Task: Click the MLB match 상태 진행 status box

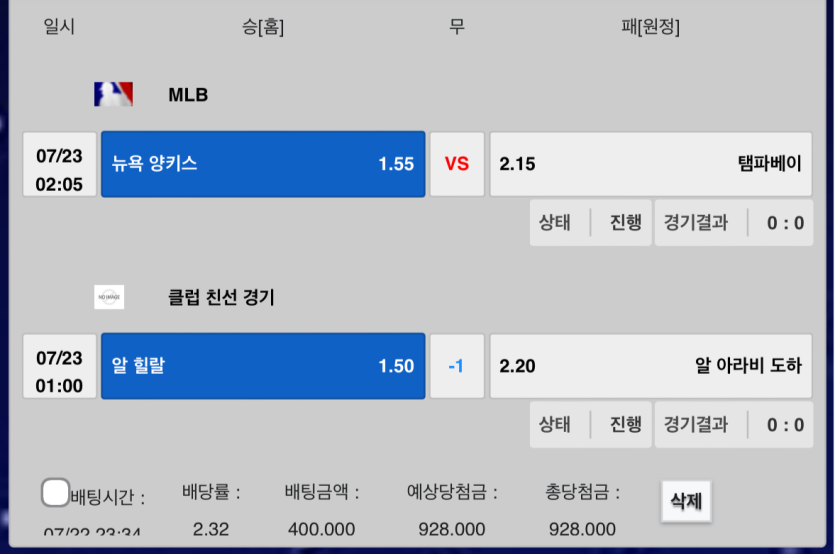Action: tap(590, 223)
